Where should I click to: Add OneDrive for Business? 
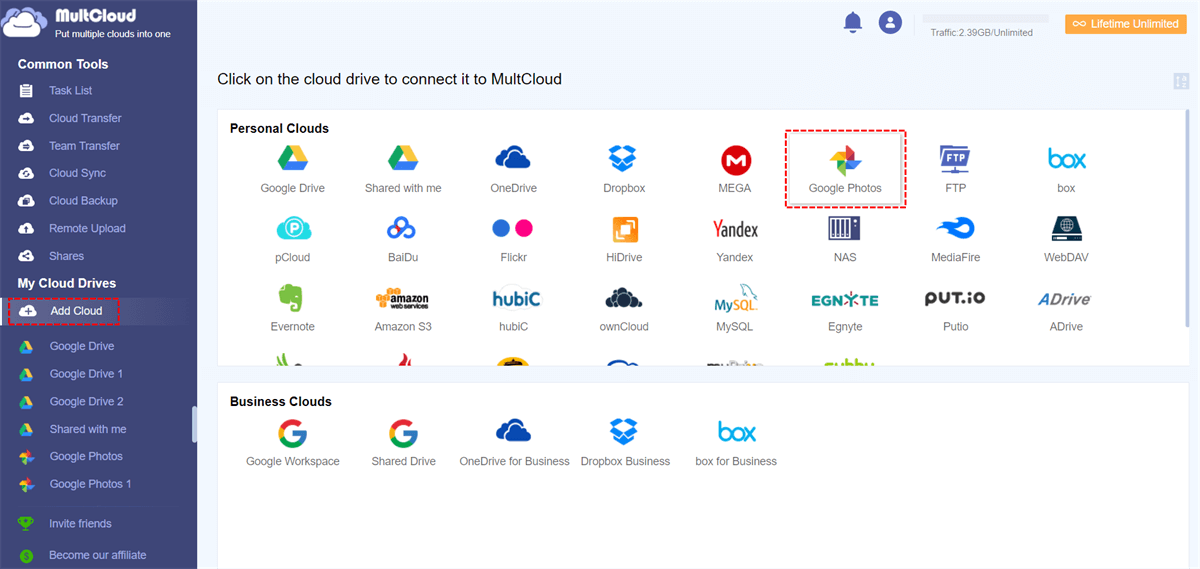(514, 442)
